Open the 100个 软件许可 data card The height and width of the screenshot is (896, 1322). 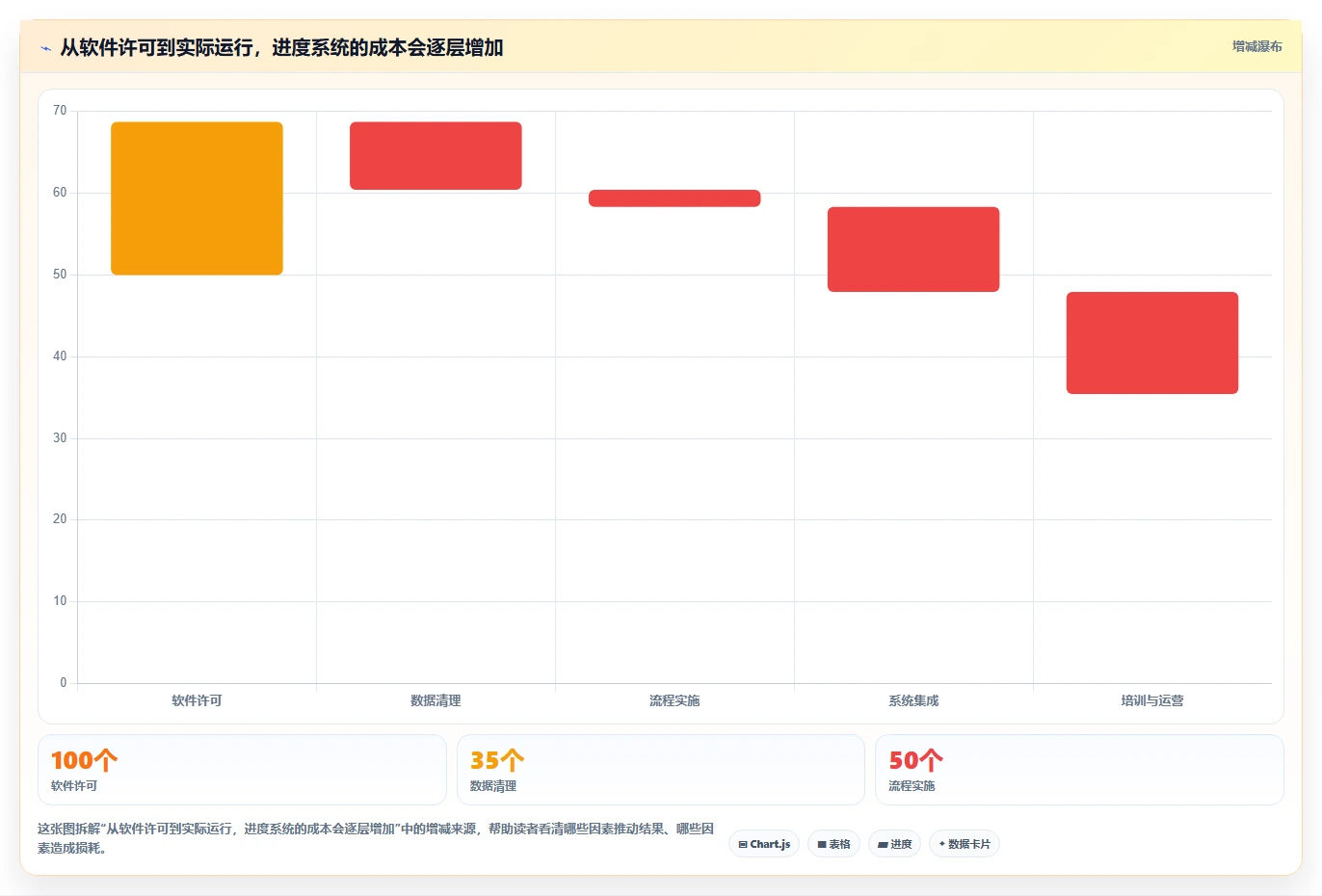click(x=242, y=770)
